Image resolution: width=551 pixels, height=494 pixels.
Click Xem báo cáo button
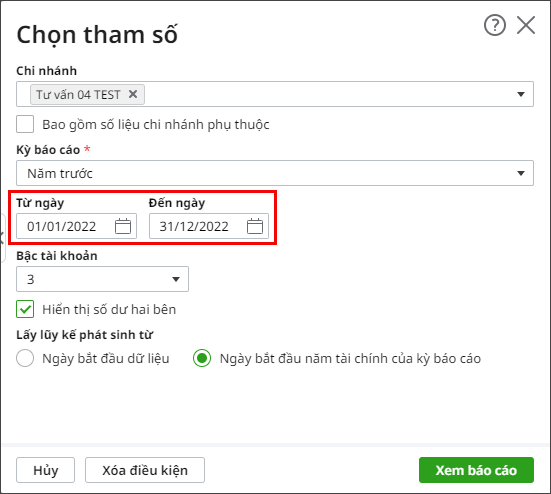[476, 470]
